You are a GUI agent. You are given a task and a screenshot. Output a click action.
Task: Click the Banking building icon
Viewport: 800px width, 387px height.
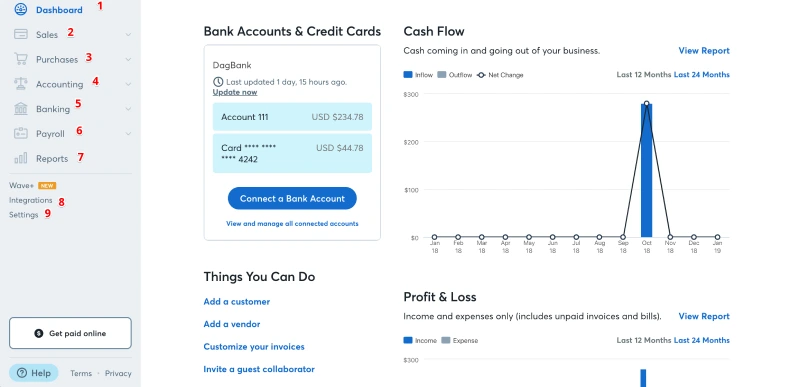coord(20,108)
